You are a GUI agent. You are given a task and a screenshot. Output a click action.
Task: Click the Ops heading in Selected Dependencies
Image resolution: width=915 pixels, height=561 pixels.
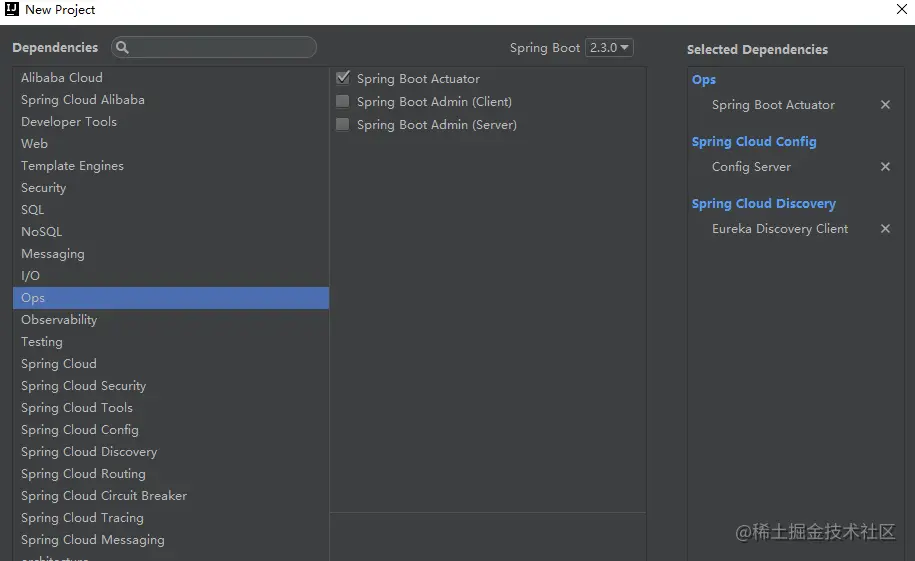pos(704,80)
